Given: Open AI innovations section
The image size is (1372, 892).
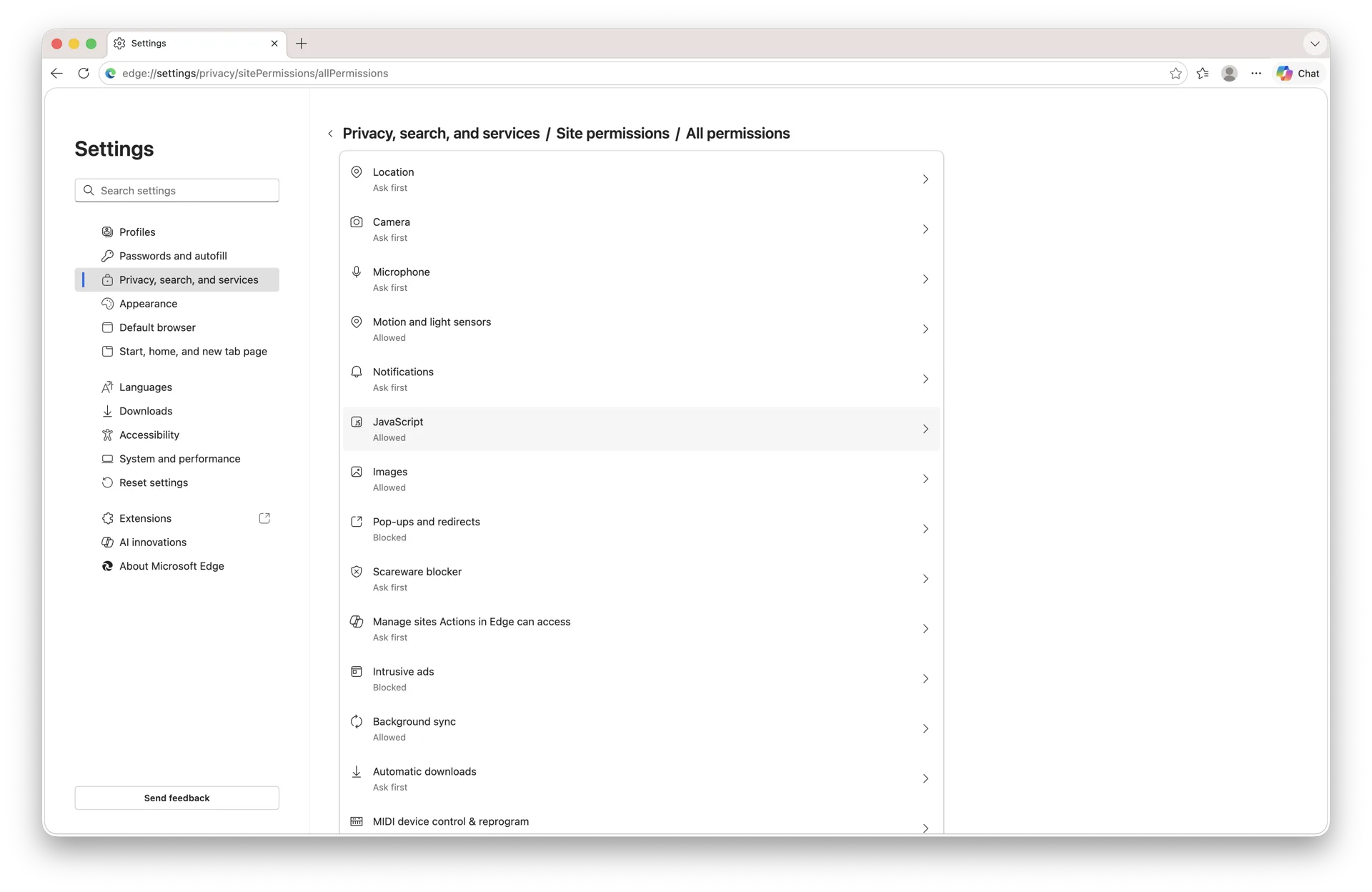Looking at the screenshot, I should [177, 542].
